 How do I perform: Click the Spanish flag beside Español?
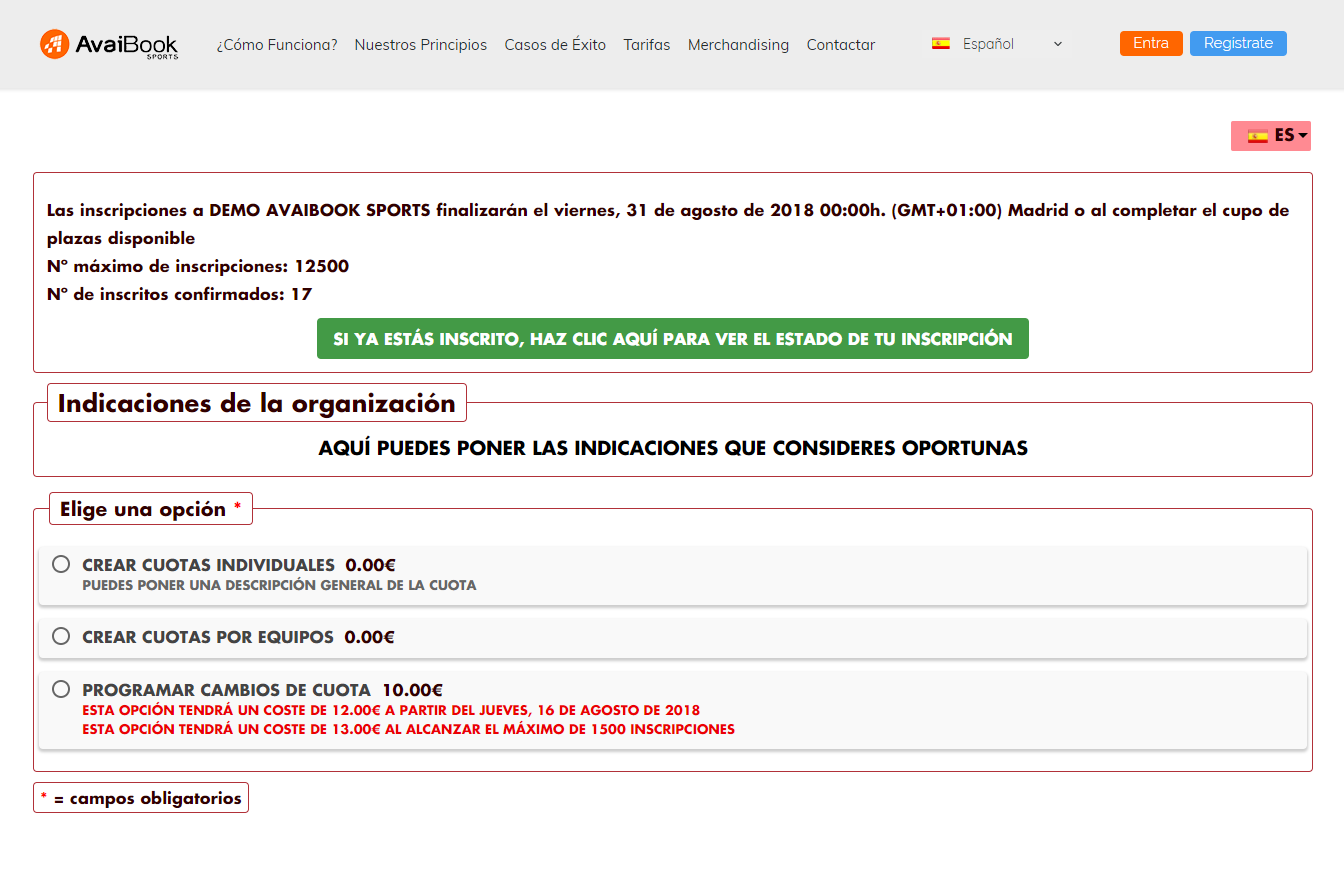pos(940,44)
